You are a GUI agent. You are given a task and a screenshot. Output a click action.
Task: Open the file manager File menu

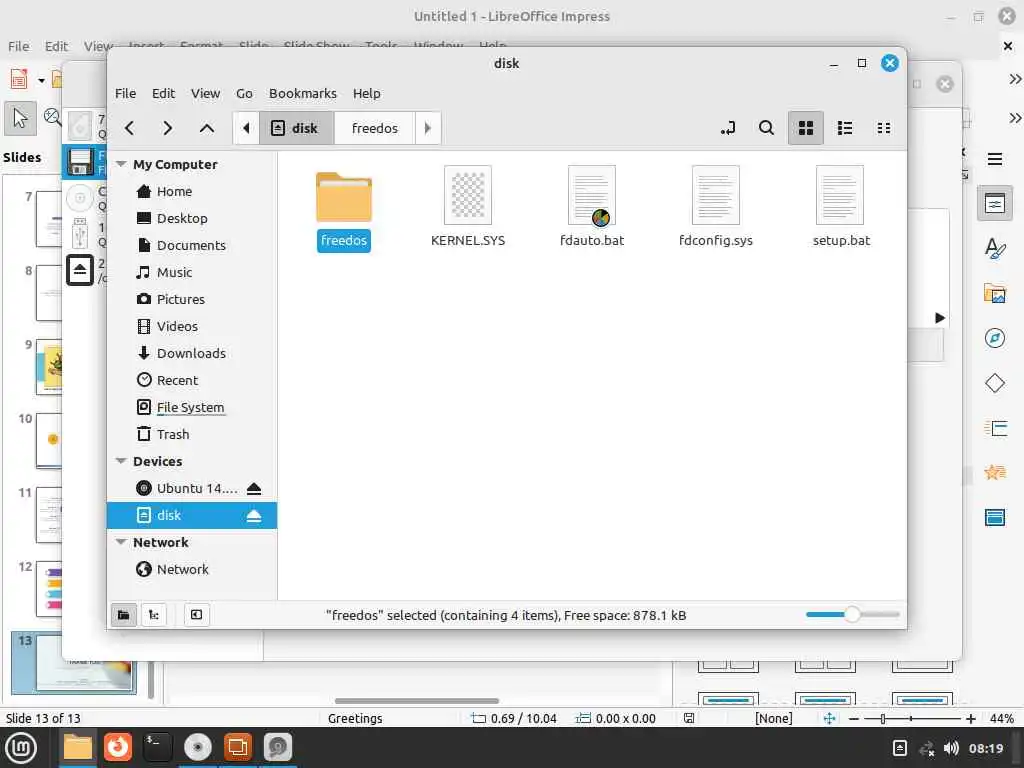[x=125, y=93]
